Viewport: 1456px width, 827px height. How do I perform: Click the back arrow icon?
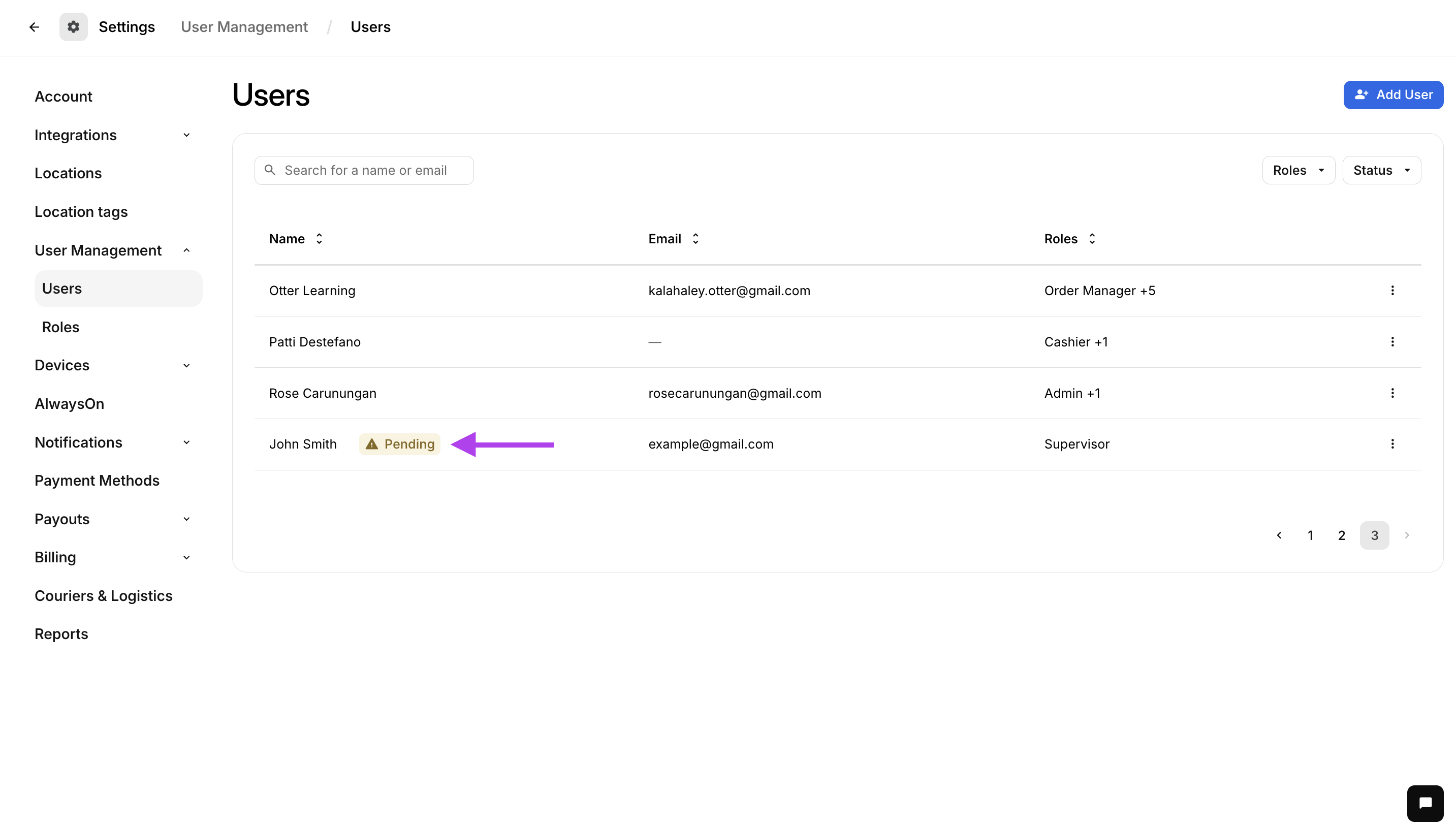pyautogui.click(x=34, y=27)
